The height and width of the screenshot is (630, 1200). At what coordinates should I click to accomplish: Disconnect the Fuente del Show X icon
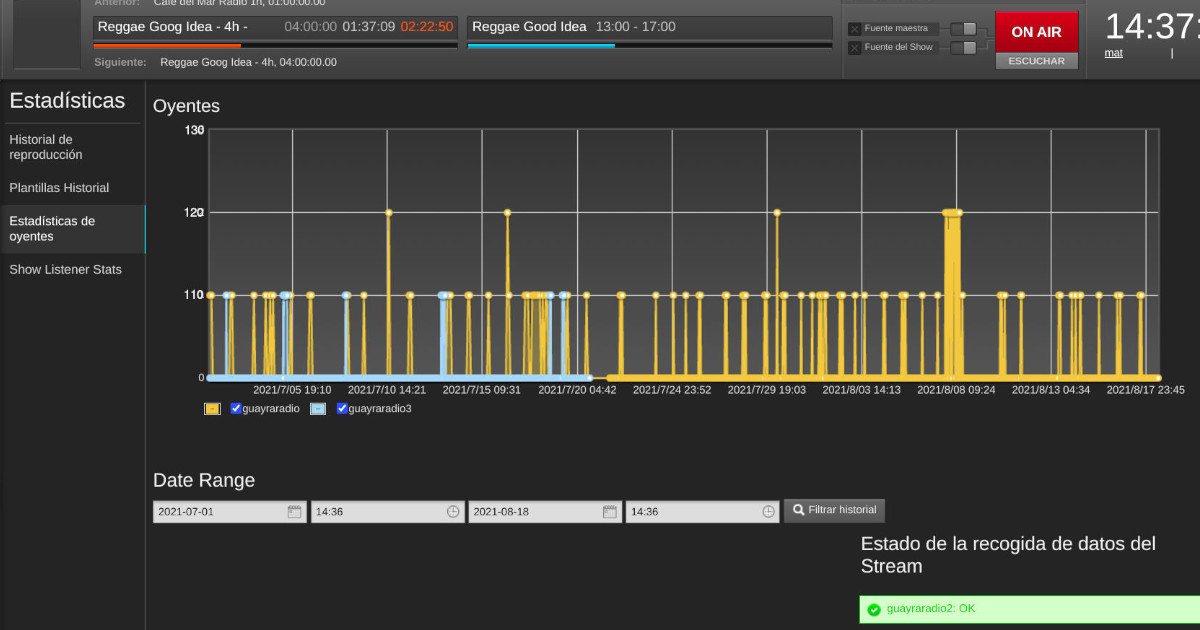(x=855, y=48)
